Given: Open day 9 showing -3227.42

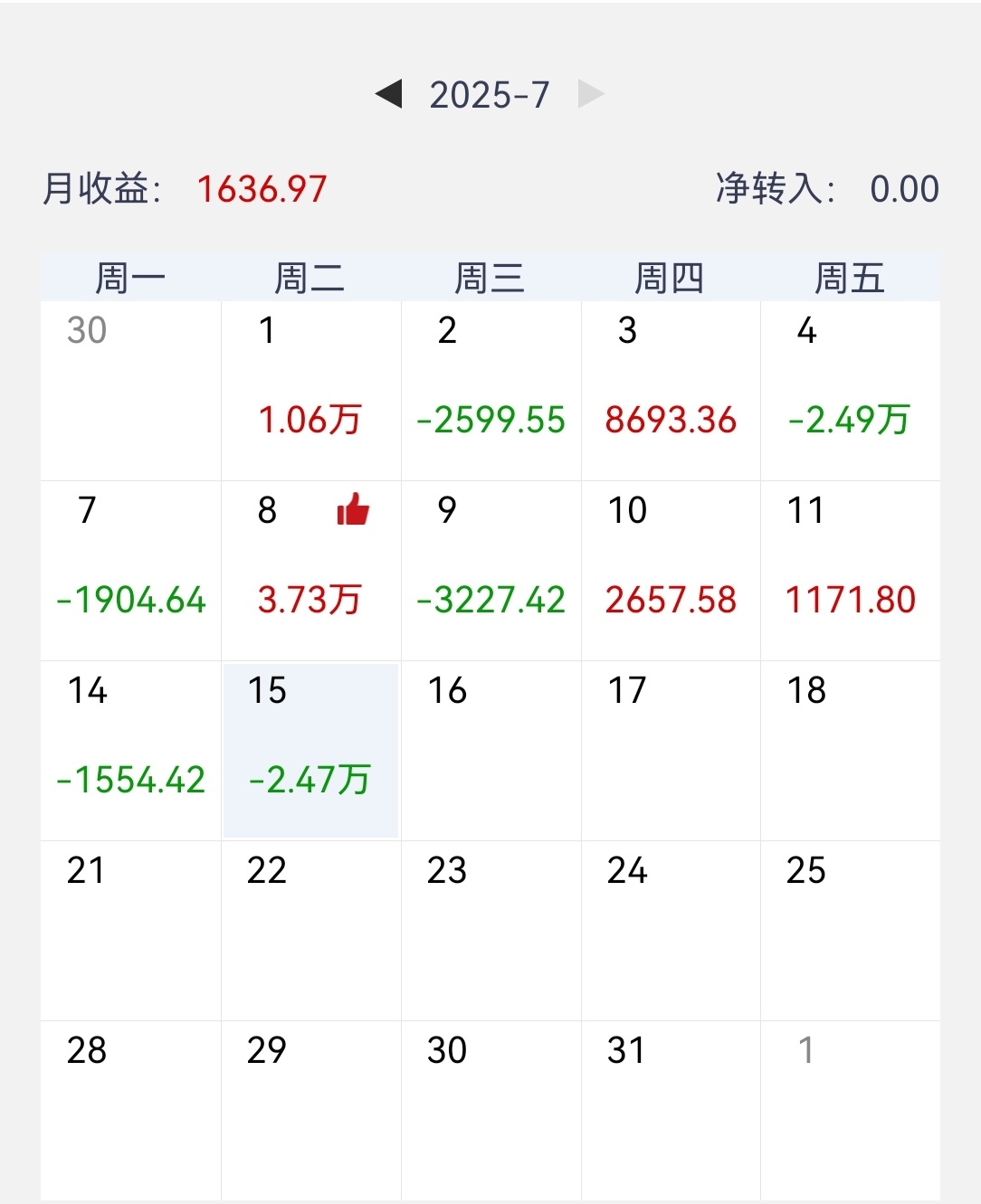Looking at the screenshot, I should 490,571.
